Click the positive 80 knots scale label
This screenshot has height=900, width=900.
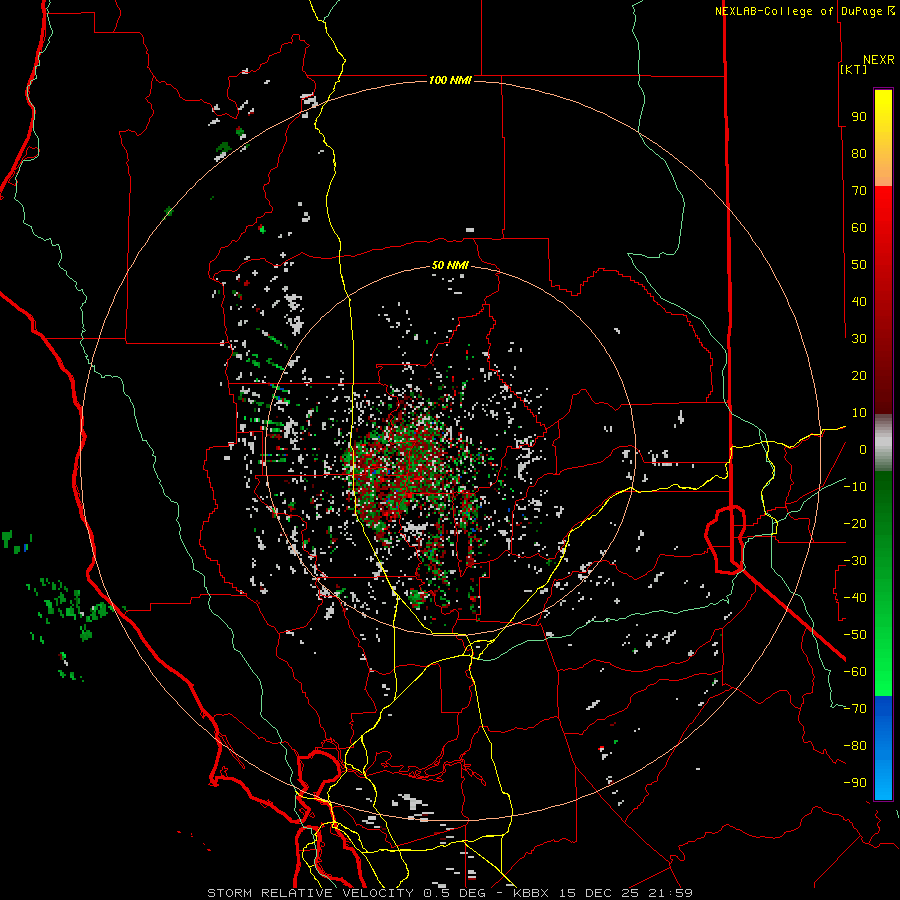tap(859, 153)
